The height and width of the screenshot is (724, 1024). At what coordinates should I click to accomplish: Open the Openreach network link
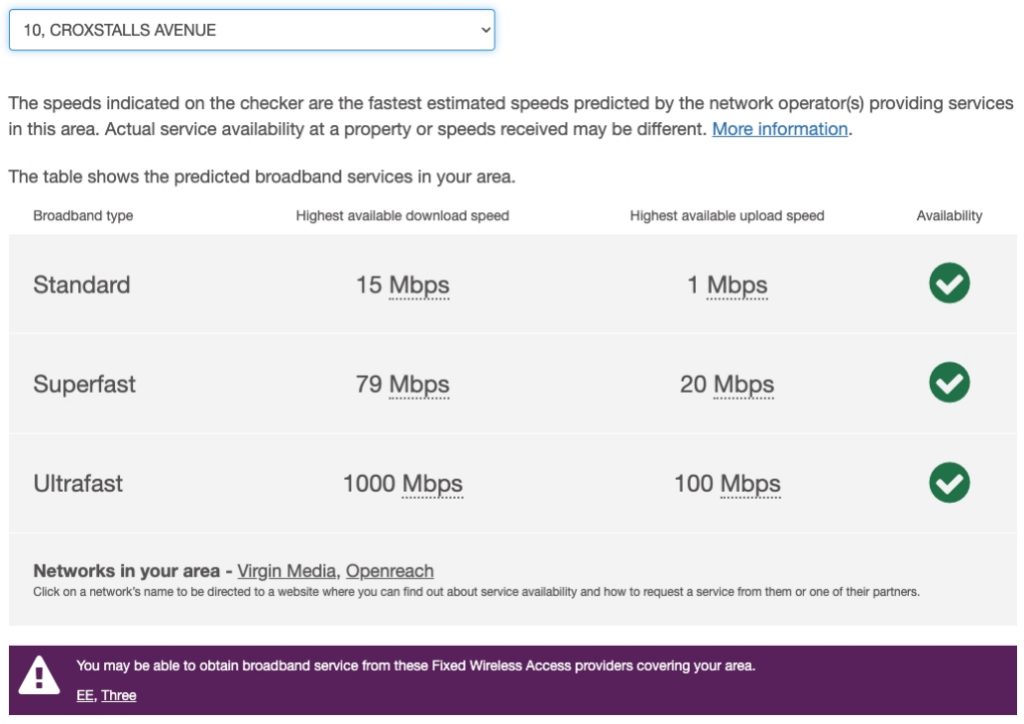coord(389,570)
